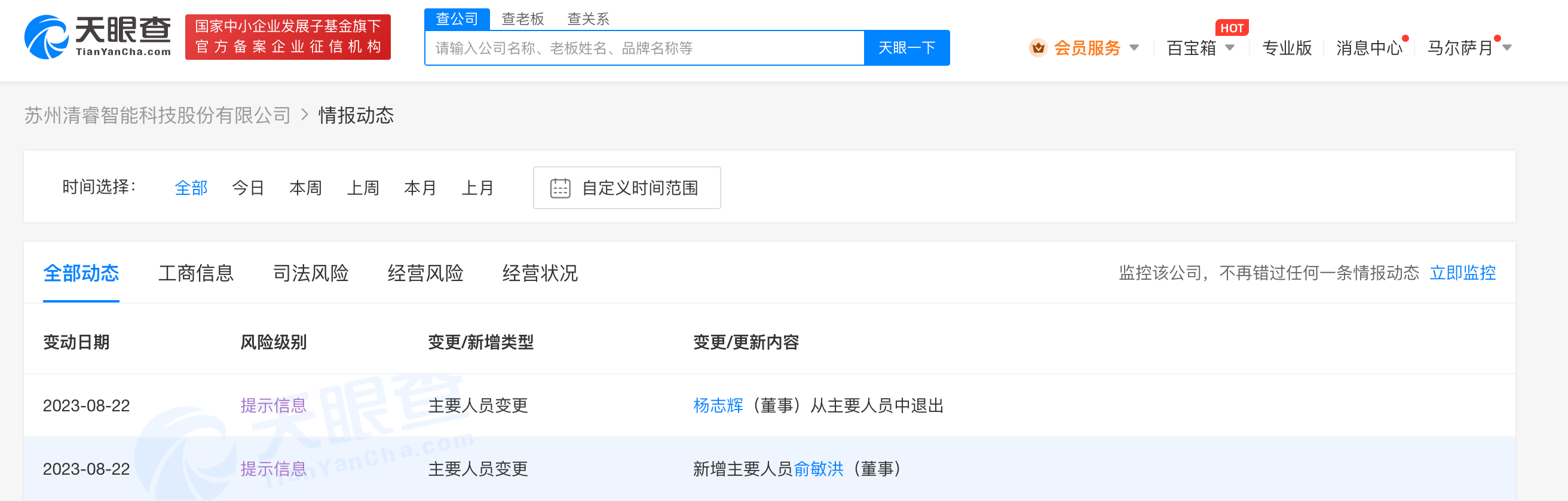1568x501 pixels.
Task: Switch to the 查关系 search tab
Action: (587, 19)
